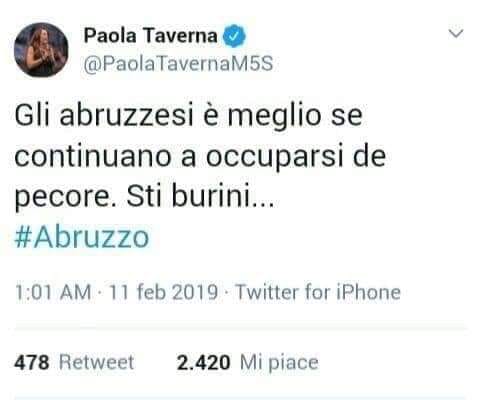This screenshot has height=400, width=480.
Task: Open the Twitter for iPhone source link
Action: click(x=318, y=292)
